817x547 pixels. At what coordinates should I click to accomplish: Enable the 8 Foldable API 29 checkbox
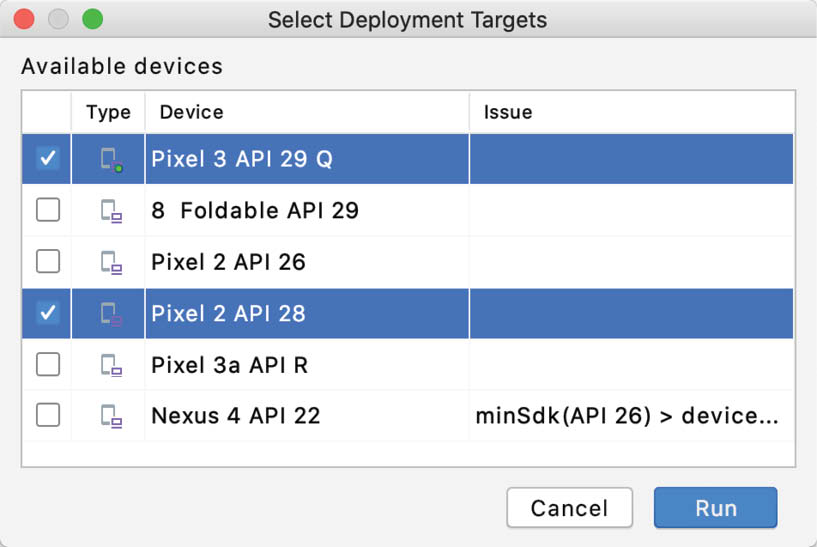pos(47,210)
